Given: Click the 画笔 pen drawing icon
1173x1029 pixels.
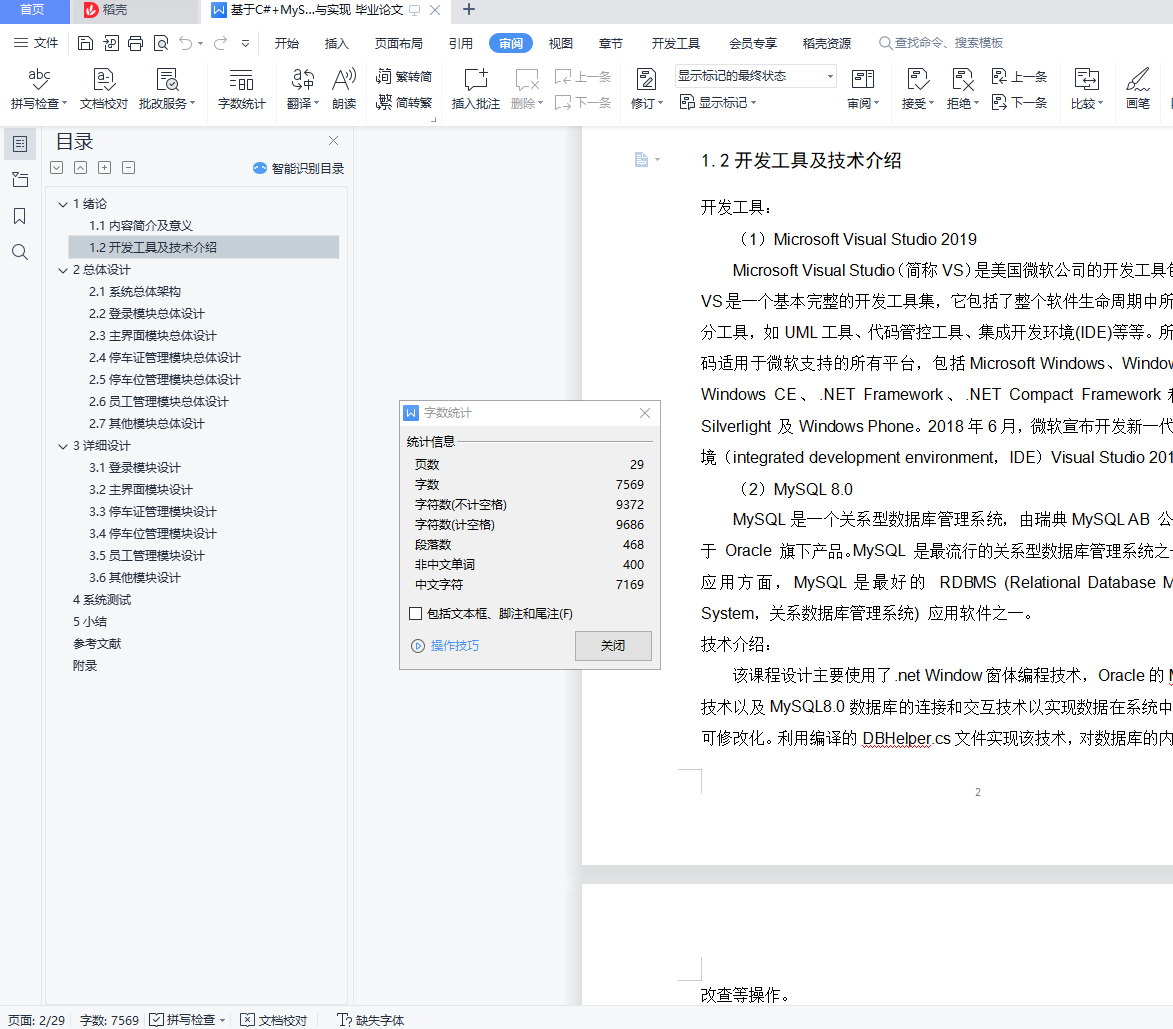Looking at the screenshot, I should tap(1138, 88).
